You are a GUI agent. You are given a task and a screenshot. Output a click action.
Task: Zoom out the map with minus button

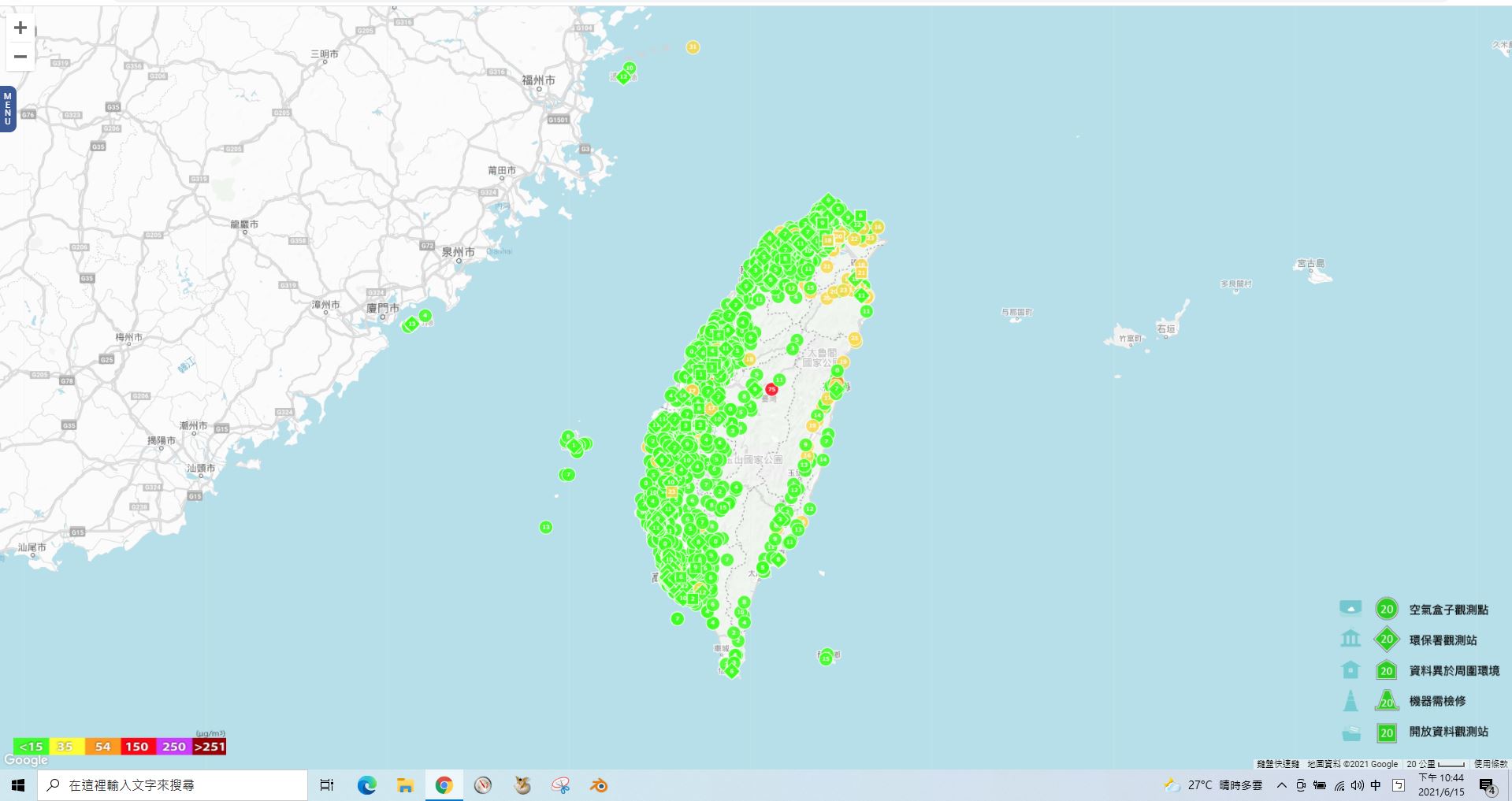[20, 57]
